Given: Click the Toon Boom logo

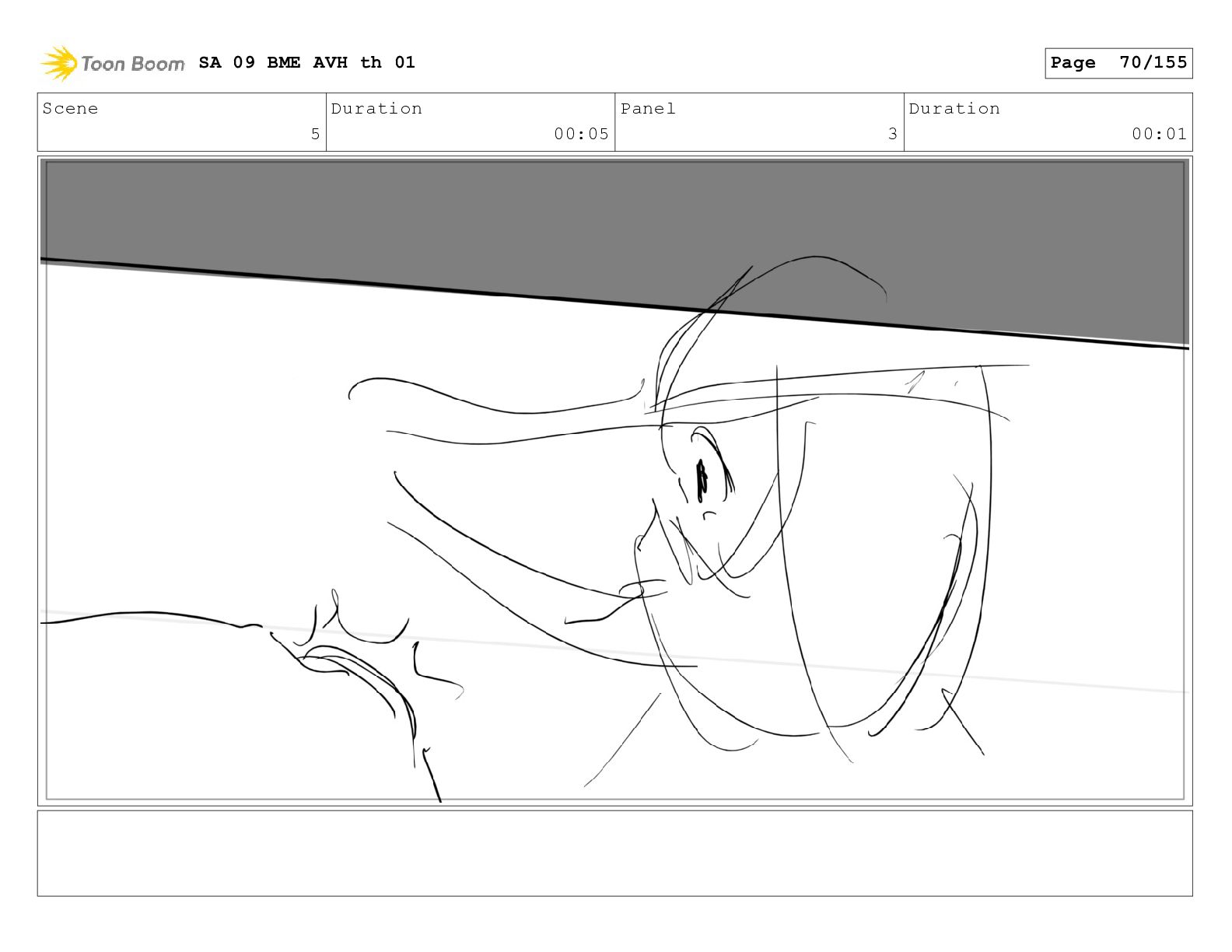Looking at the screenshot, I should click(x=113, y=63).
